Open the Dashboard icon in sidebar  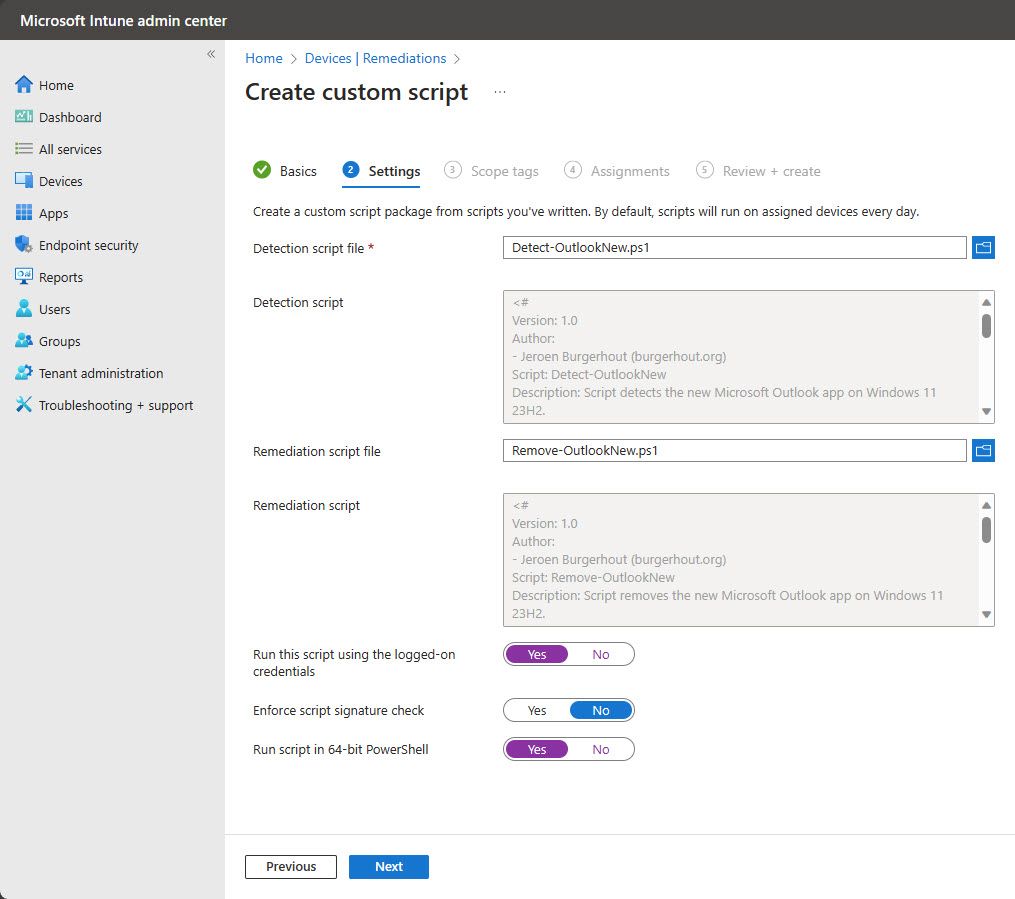[x=24, y=117]
